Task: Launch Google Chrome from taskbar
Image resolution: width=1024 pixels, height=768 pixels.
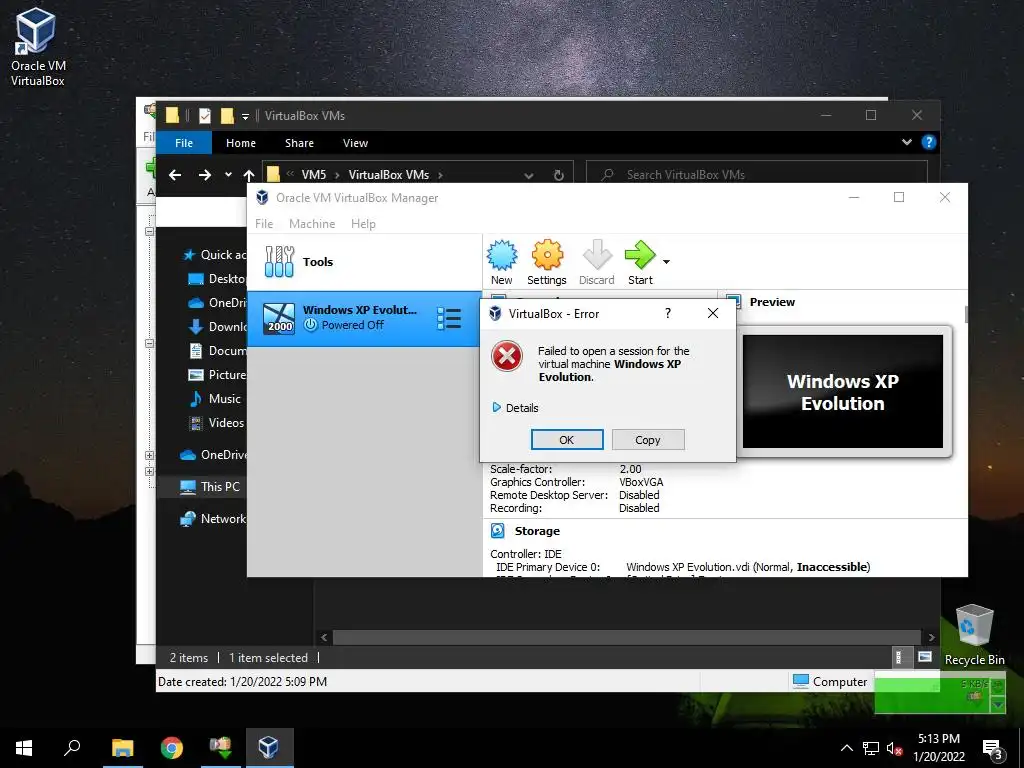Action: (x=172, y=747)
